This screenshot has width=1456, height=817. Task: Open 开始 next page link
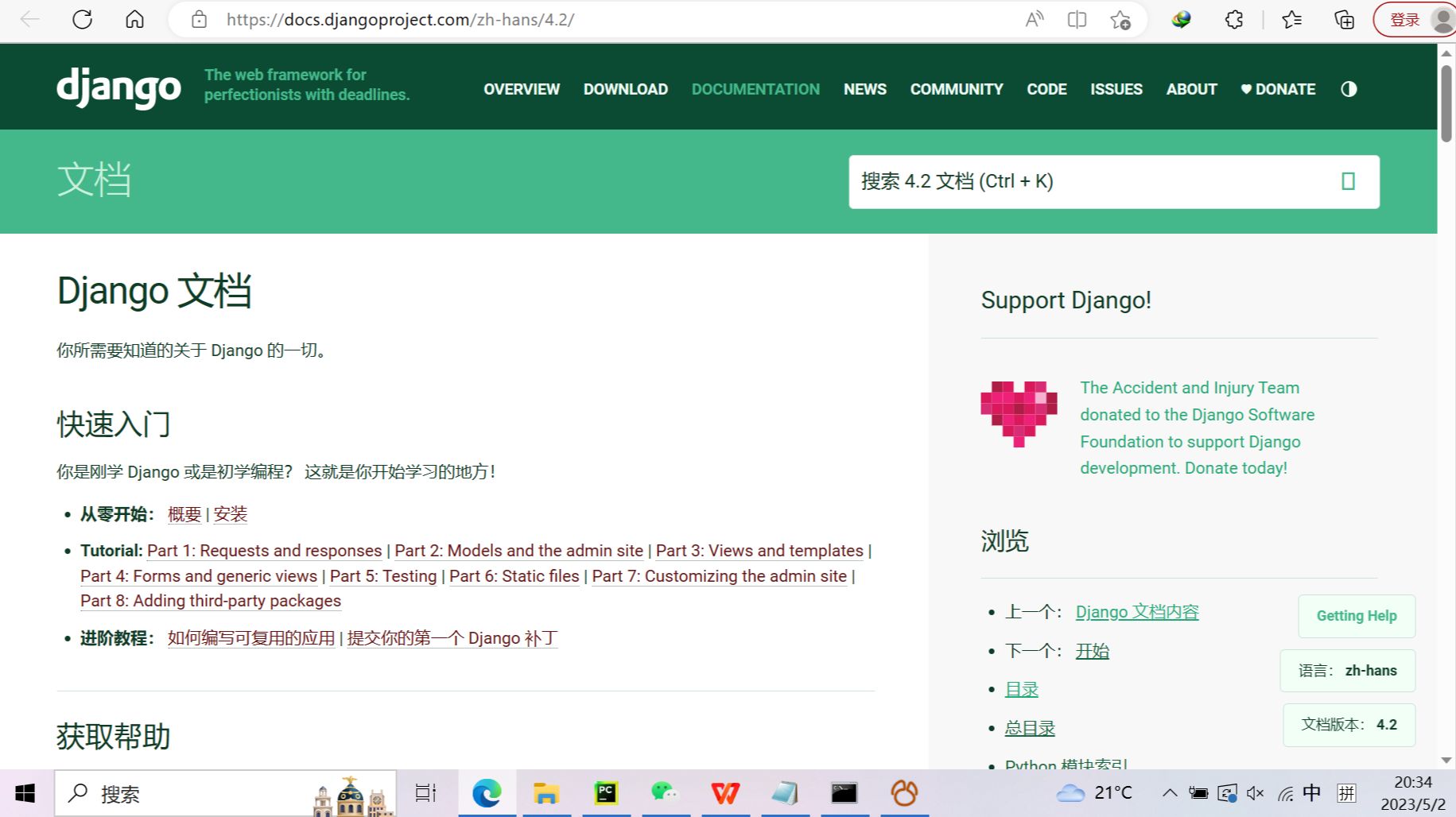[1092, 651]
